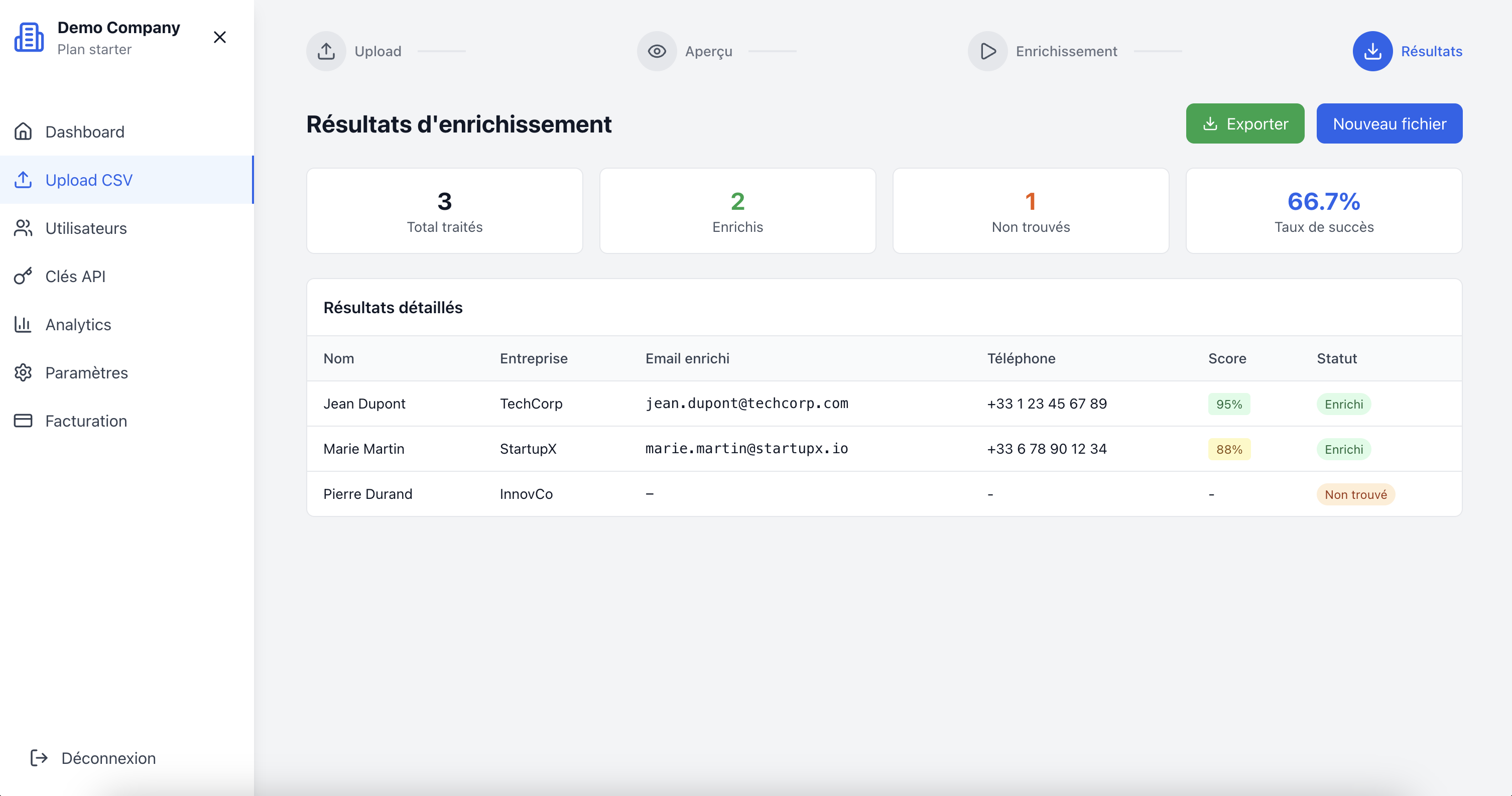Click the 88% score badge for Marie Martin

(x=1228, y=449)
